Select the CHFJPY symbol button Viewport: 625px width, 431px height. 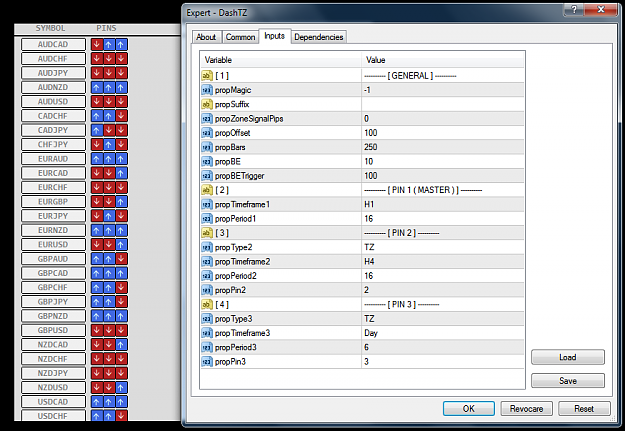point(53,144)
